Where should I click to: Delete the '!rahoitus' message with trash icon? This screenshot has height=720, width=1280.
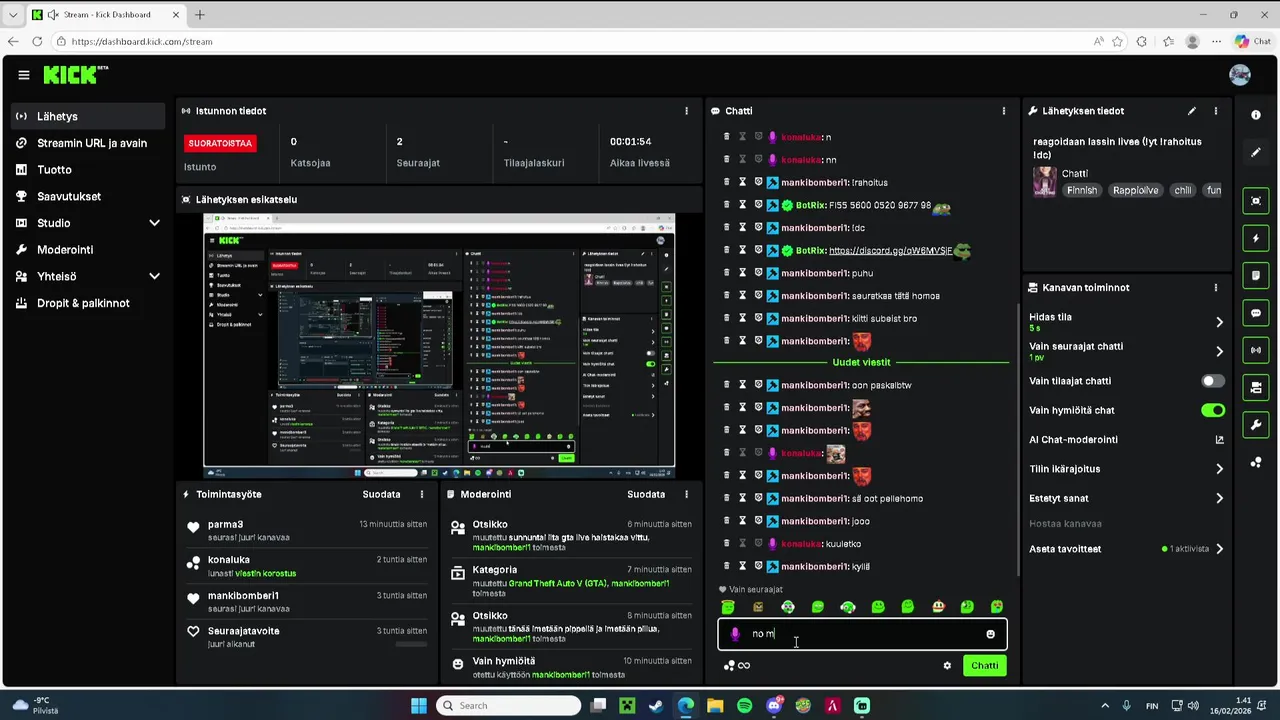tap(727, 182)
